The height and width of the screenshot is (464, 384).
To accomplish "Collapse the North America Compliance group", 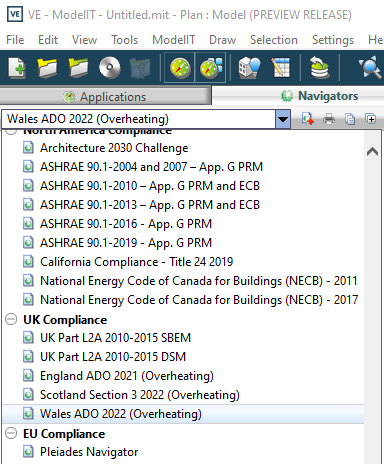I will 11,132.
